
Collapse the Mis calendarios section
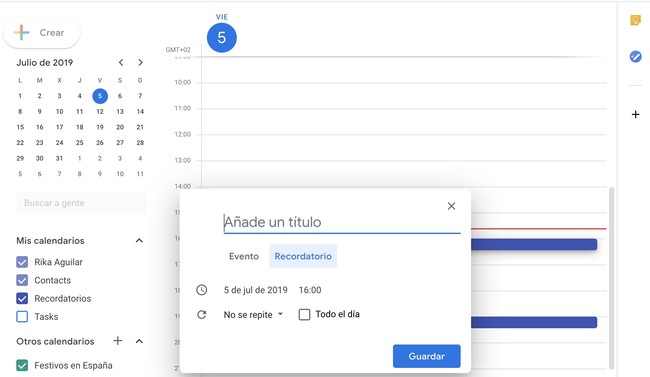coord(139,241)
